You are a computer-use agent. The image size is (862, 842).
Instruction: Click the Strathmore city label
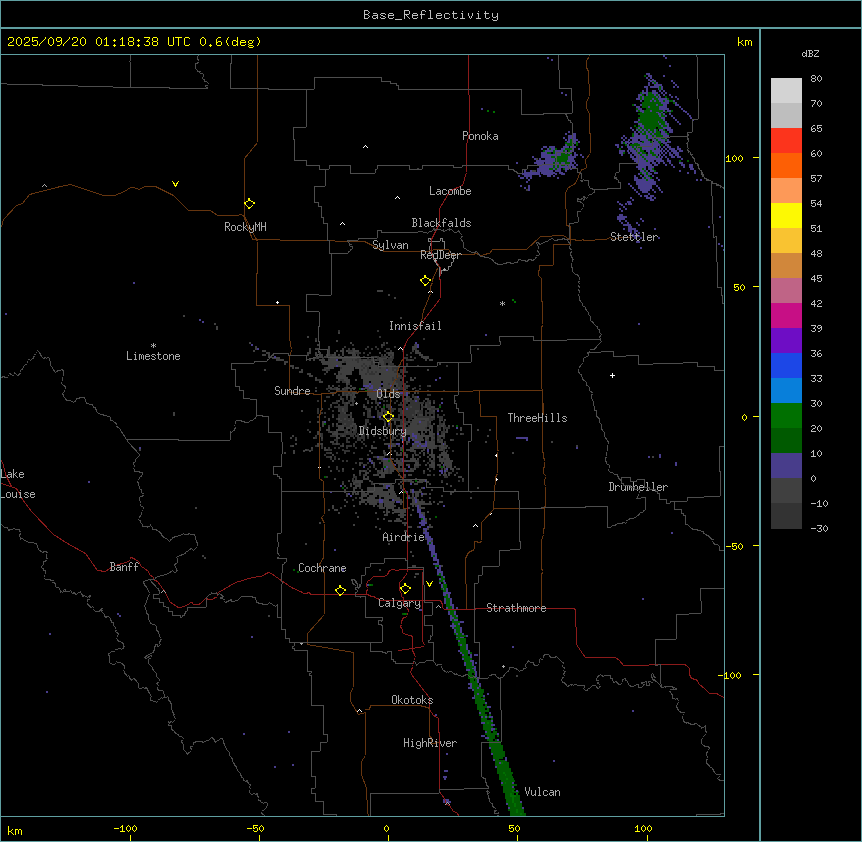coord(516,608)
